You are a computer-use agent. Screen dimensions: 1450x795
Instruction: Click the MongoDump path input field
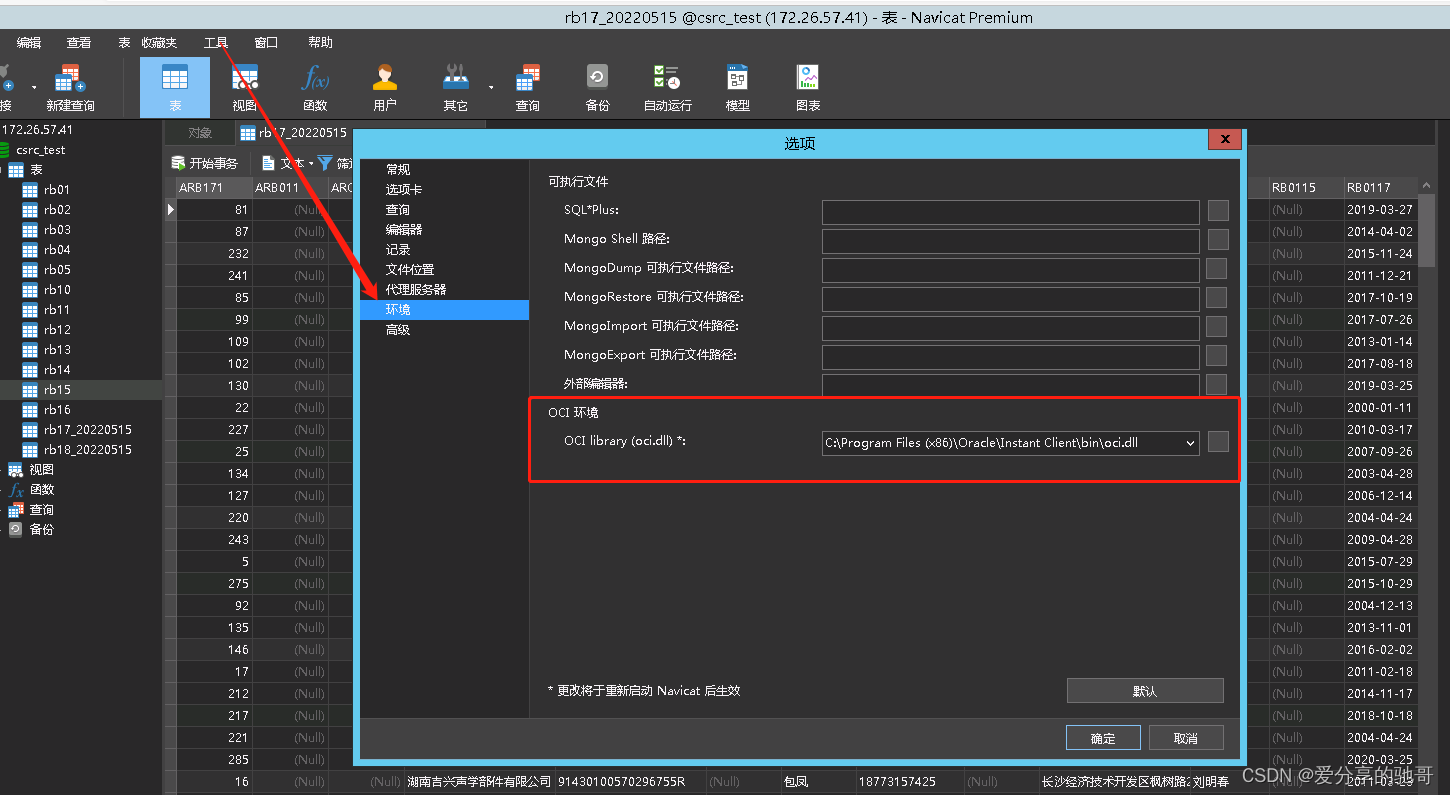1010,269
